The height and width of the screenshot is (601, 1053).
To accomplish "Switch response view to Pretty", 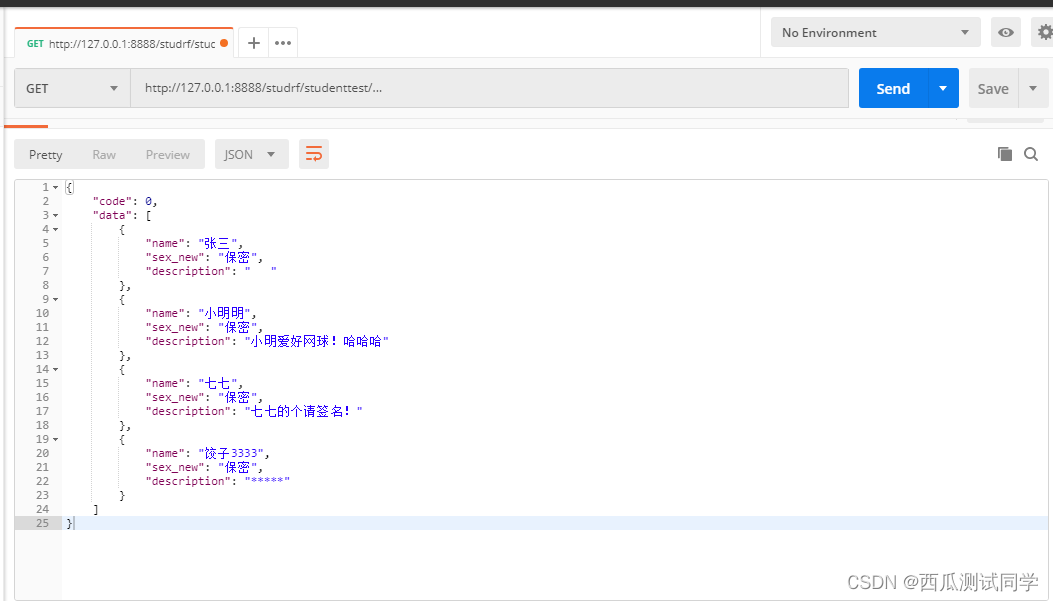I will 46,154.
